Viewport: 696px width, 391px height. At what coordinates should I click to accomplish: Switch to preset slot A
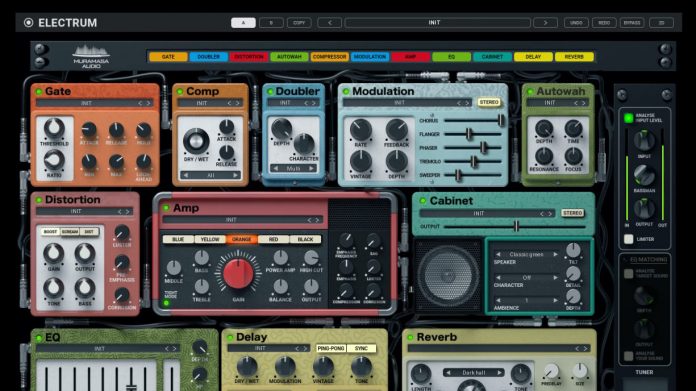243,23
